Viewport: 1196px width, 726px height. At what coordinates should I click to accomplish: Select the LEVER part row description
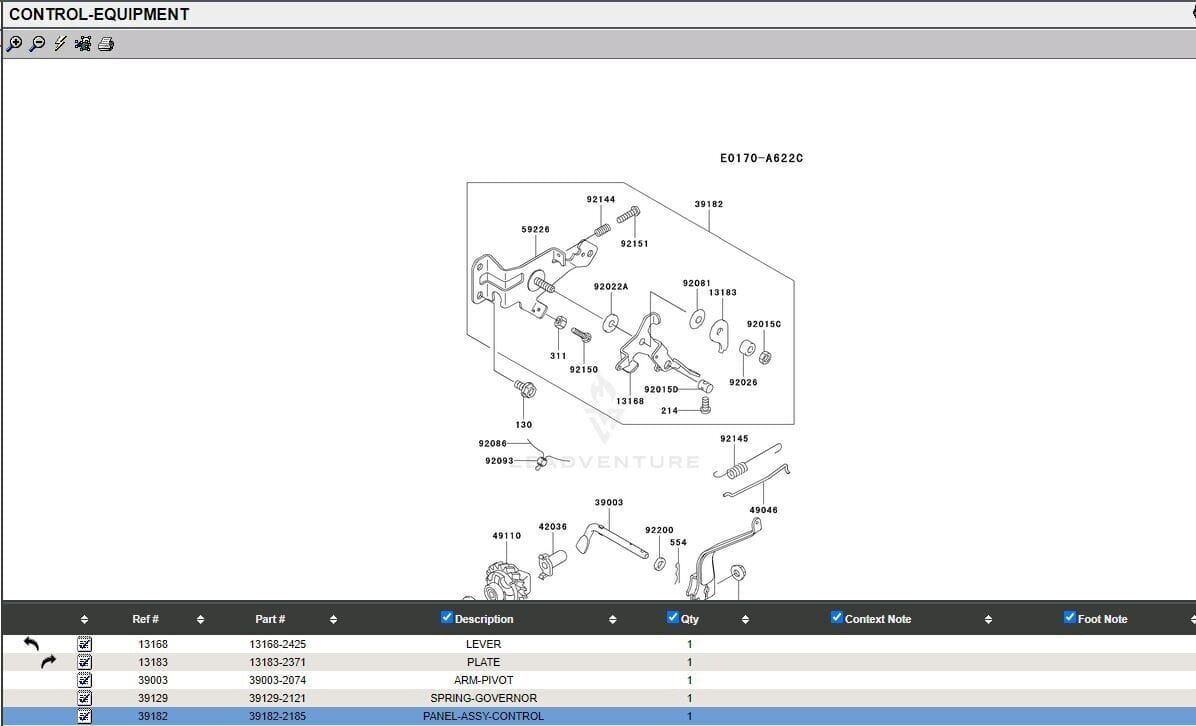[x=483, y=644]
